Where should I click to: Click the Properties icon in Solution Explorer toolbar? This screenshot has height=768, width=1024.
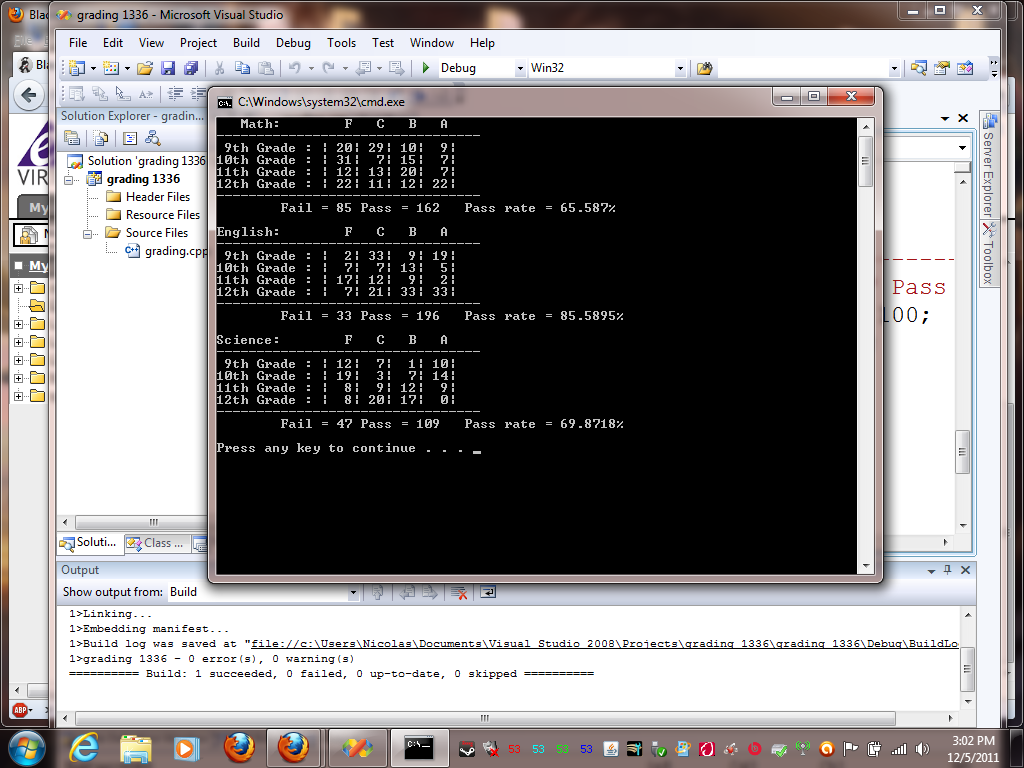tap(72, 138)
